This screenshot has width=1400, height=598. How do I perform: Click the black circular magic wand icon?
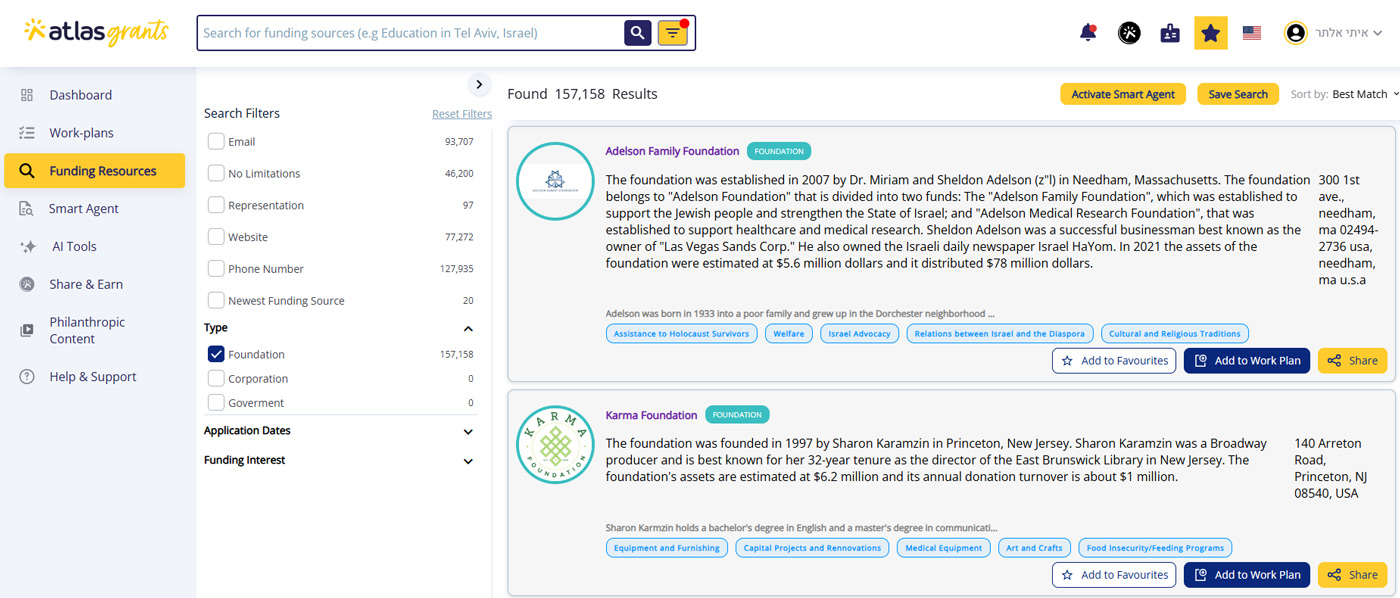pyautogui.click(x=1129, y=33)
